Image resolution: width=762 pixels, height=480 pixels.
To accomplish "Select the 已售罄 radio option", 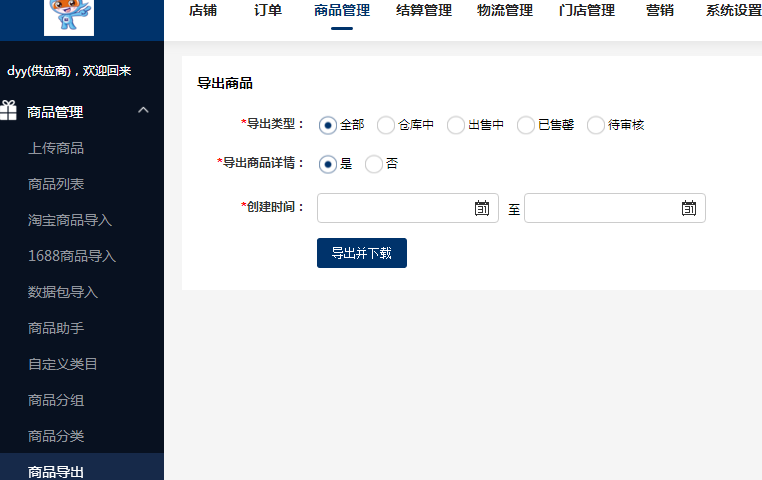I will (x=525, y=125).
